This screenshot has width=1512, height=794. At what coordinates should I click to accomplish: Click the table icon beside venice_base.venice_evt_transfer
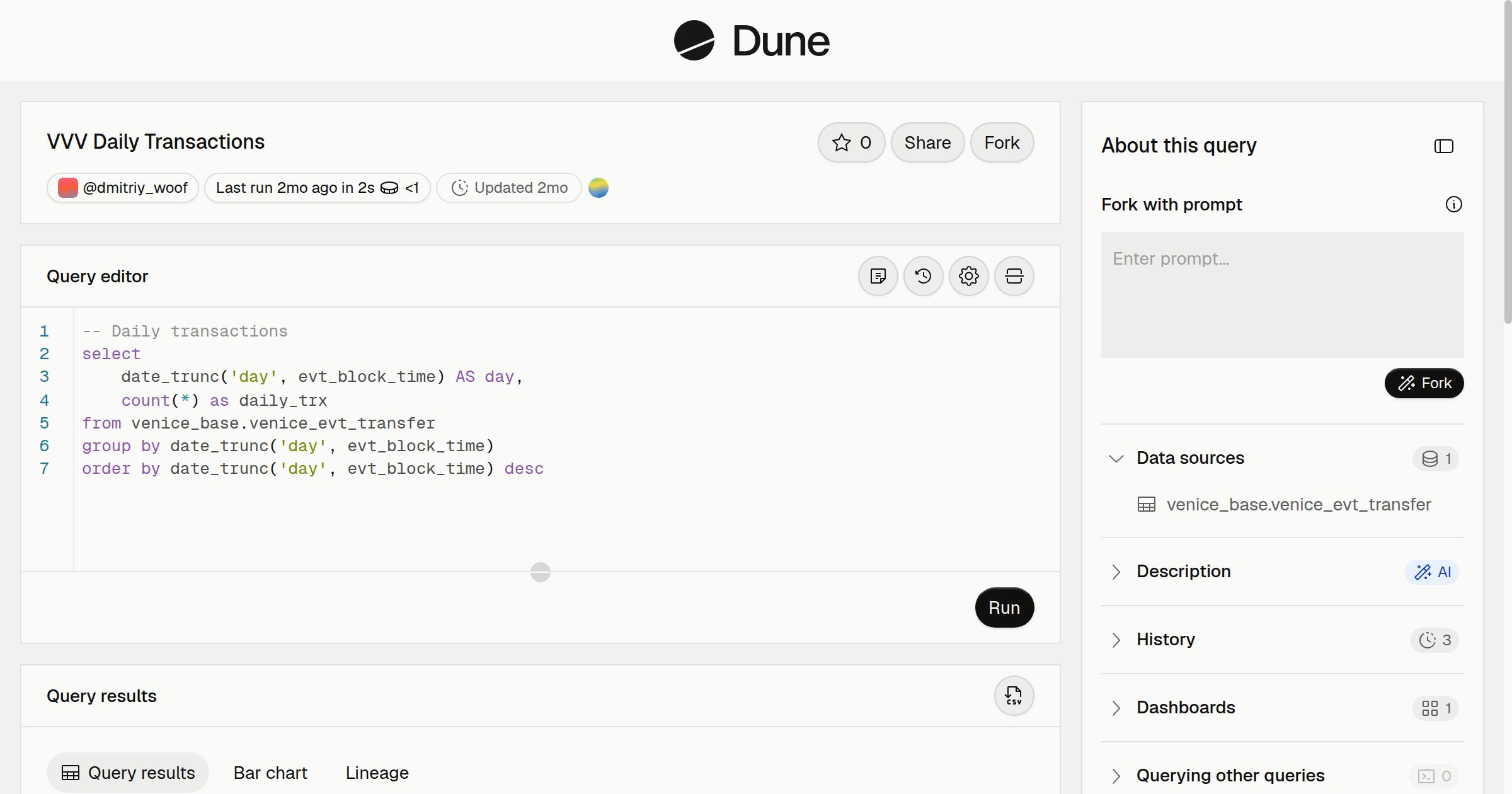click(1146, 505)
